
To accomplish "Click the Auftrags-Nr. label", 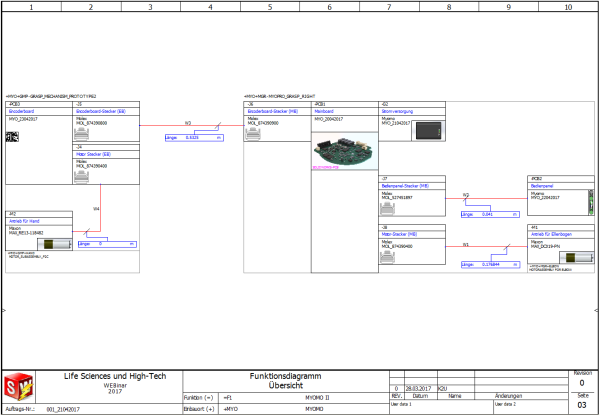I will point(19,409).
